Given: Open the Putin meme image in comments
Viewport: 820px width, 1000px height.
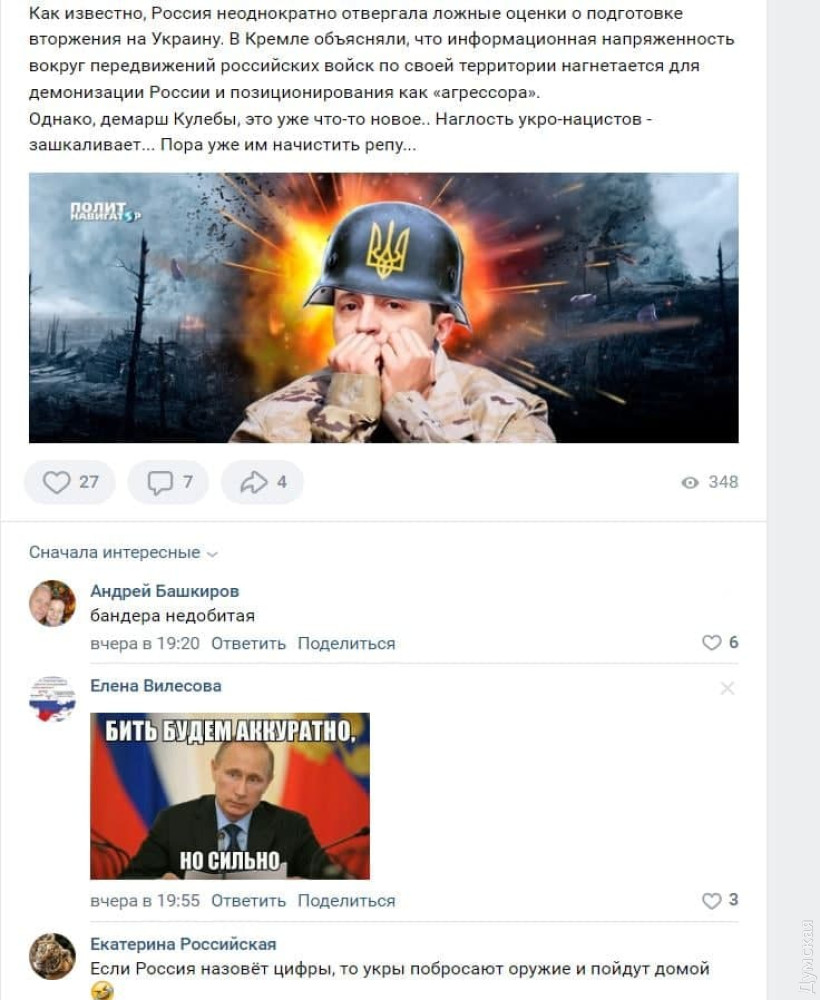Looking at the screenshot, I should click(x=230, y=796).
